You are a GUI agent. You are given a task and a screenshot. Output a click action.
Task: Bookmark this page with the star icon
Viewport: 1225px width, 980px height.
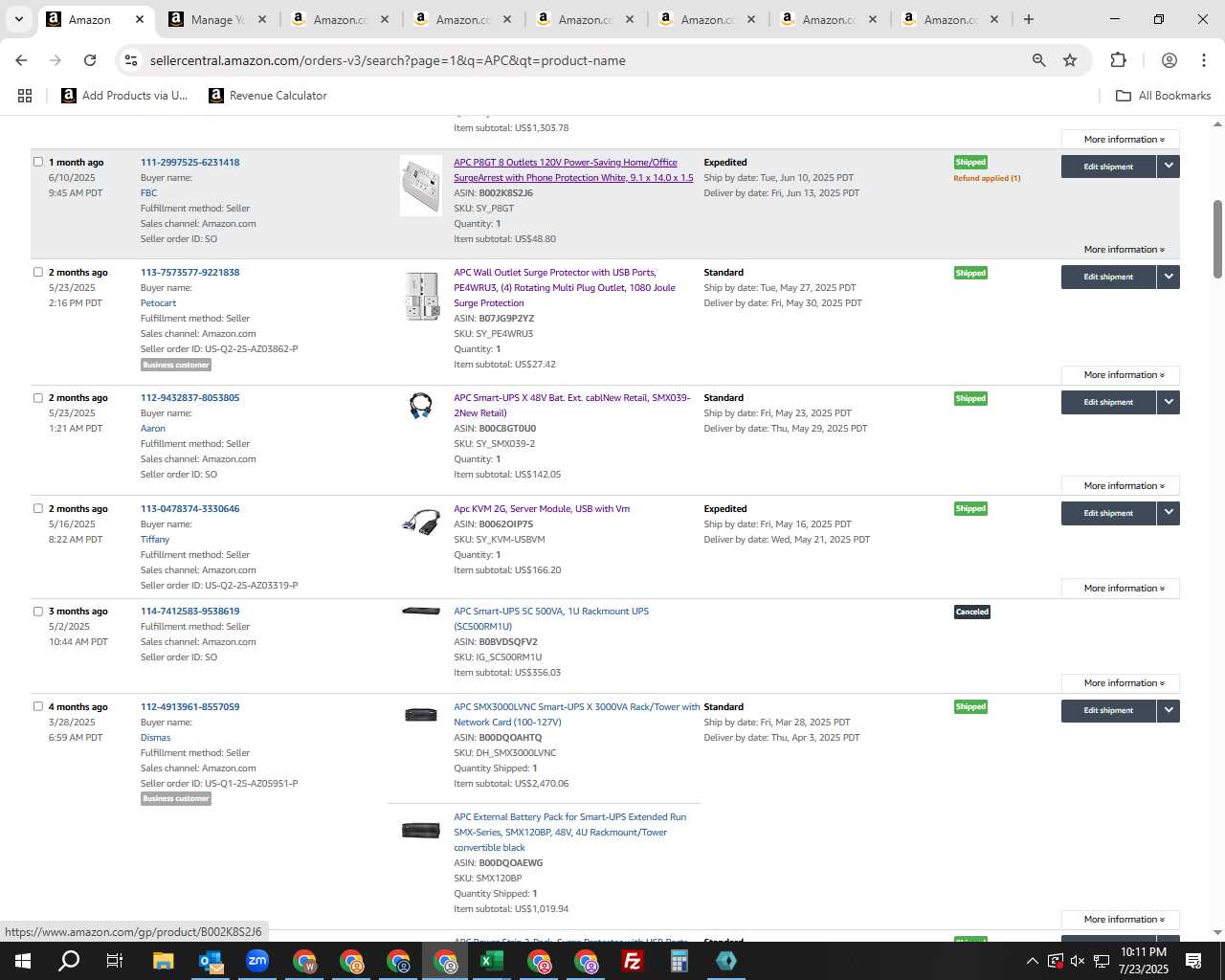pos(1070,60)
